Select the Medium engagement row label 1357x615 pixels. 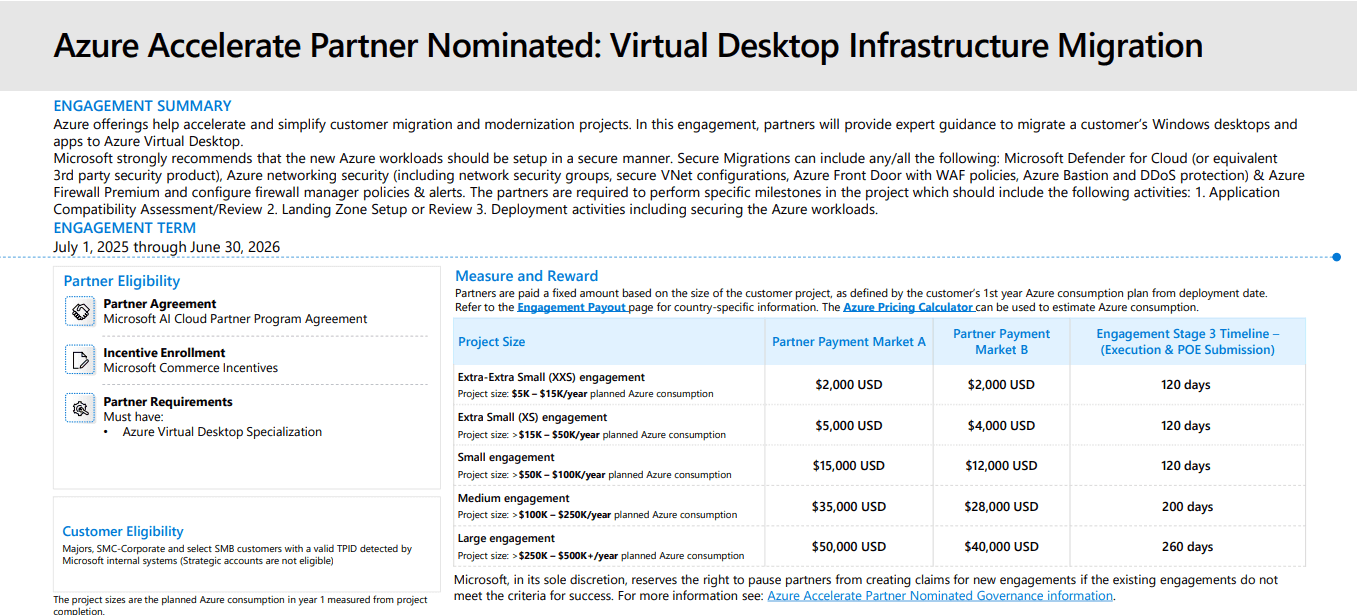point(514,498)
